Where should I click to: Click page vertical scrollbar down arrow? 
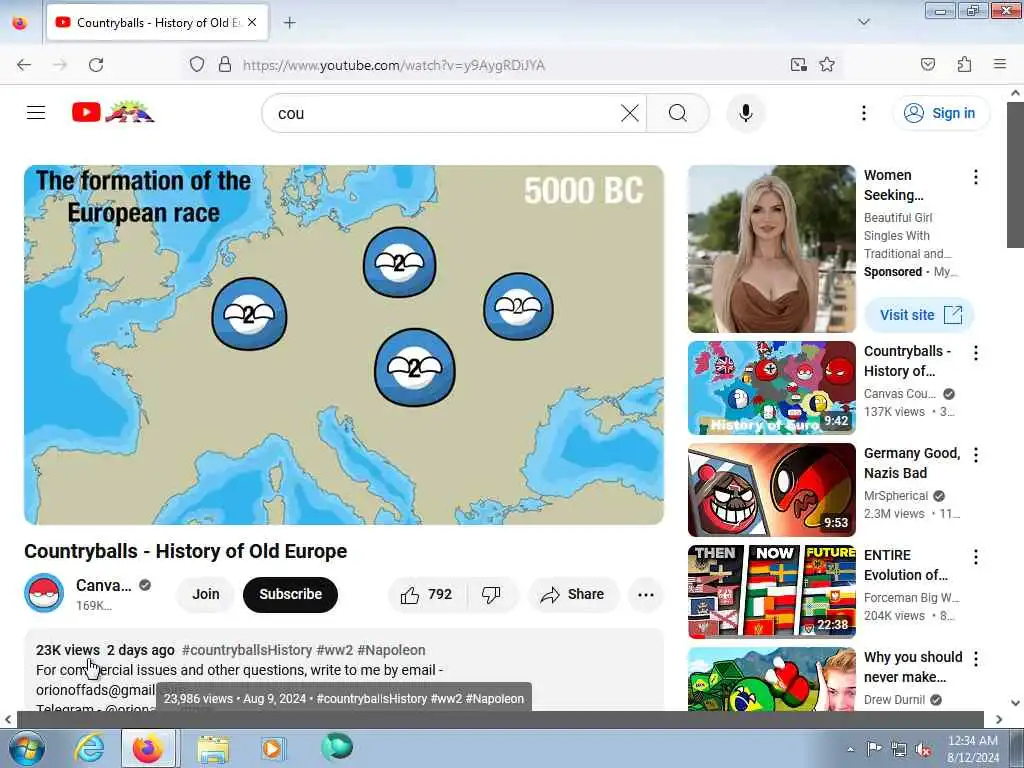(x=1016, y=703)
